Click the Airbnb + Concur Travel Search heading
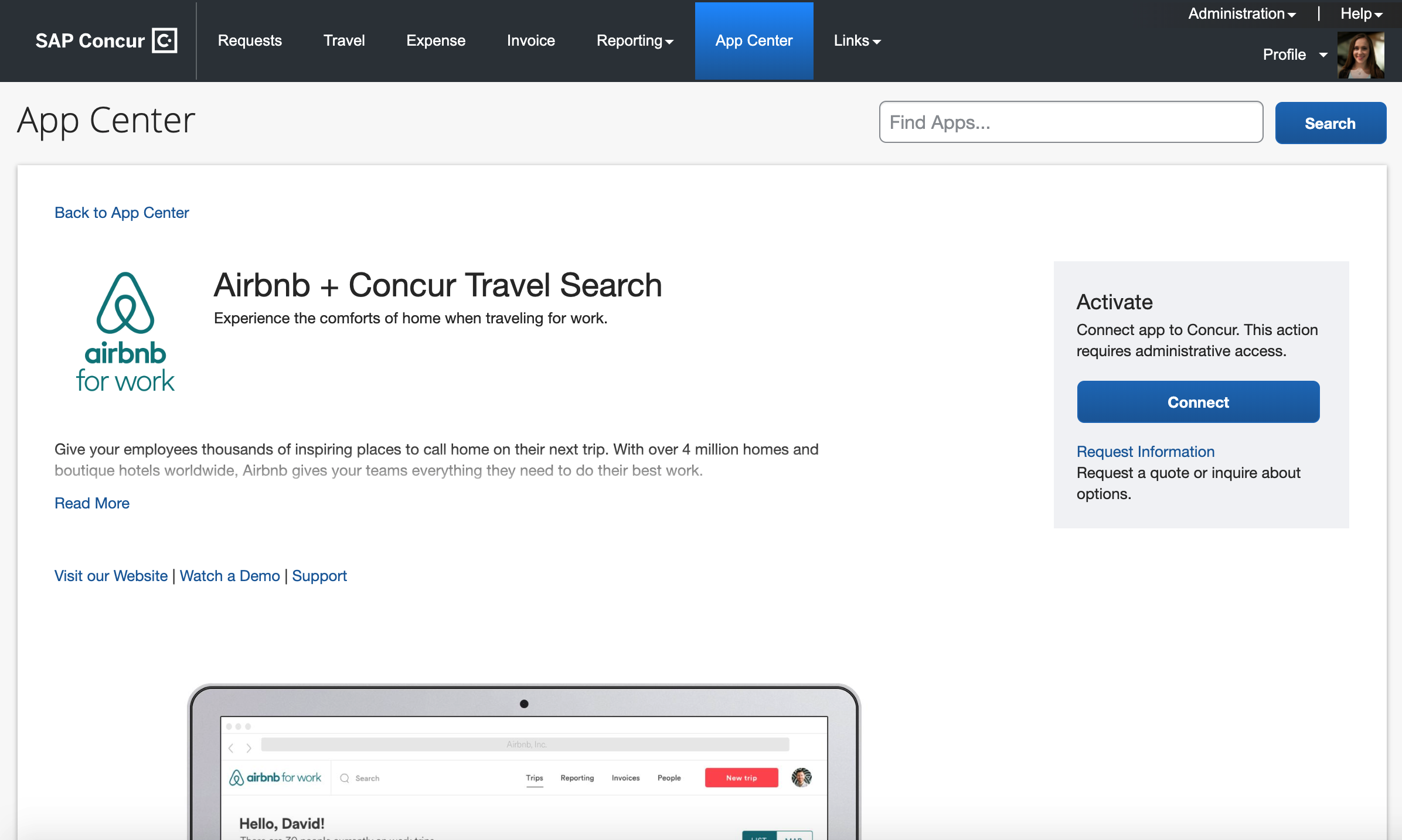This screenshot has width=1402, height=840. click(438, 285)
